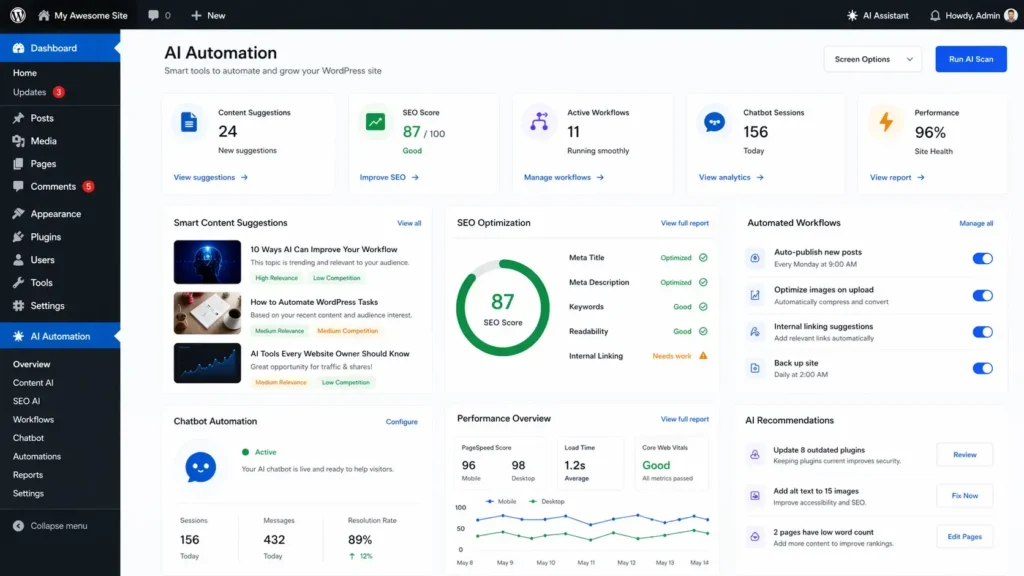Click the notification bell icon
Viewport: 1024px width, 576px height.
coord(935,15)
